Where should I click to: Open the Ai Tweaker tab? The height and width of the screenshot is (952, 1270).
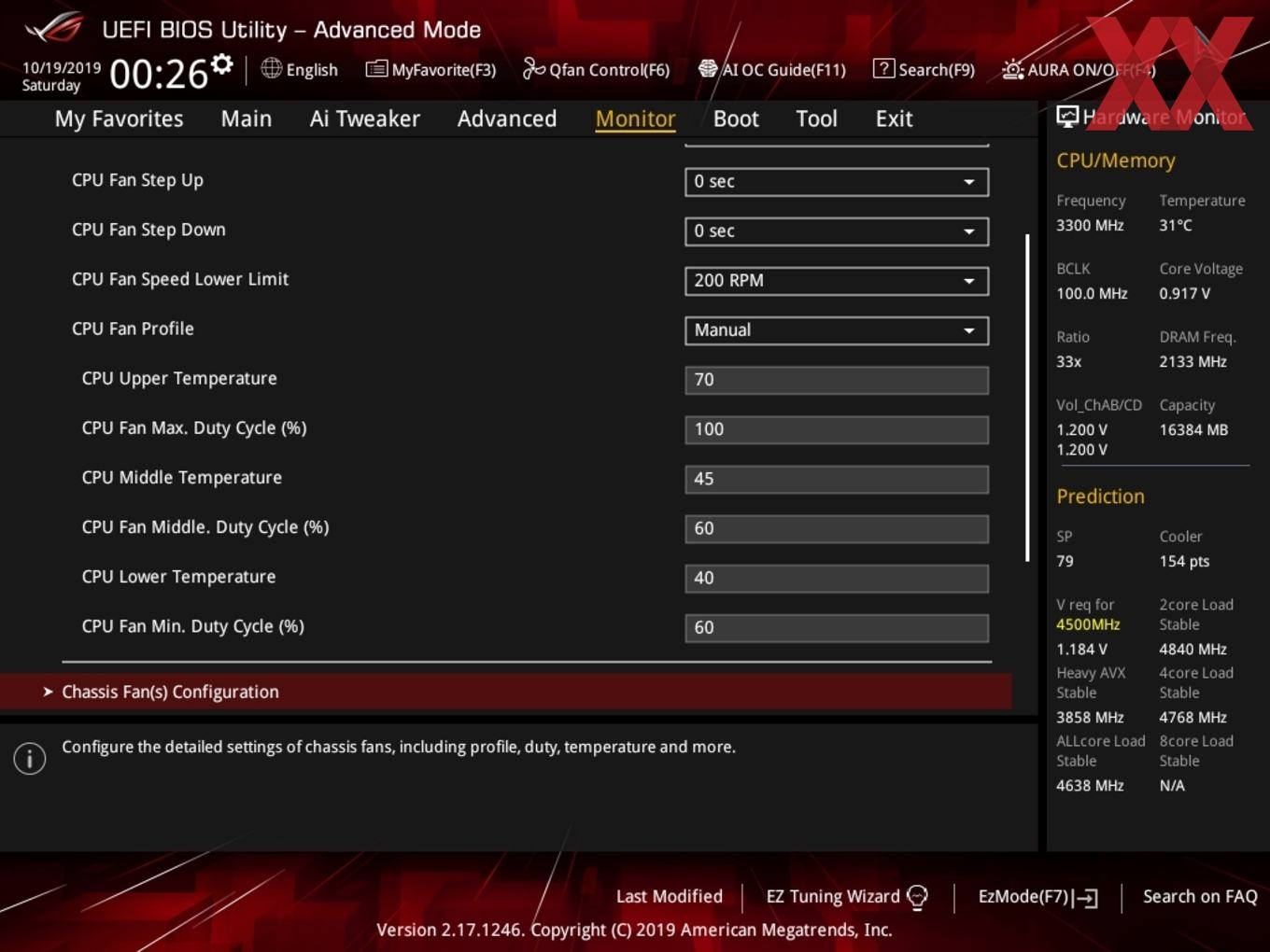pyautogui.click(x=364, y=119)
